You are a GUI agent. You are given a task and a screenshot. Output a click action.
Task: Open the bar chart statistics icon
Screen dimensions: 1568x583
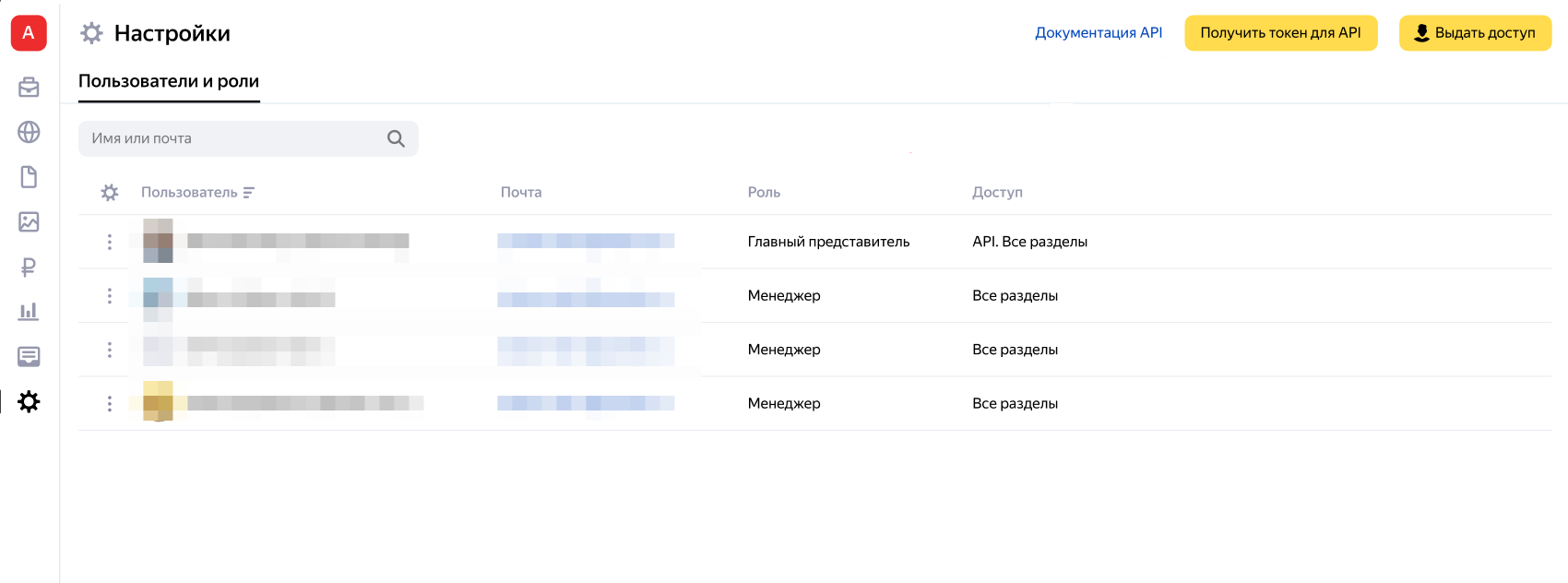[x=29, y=312]
